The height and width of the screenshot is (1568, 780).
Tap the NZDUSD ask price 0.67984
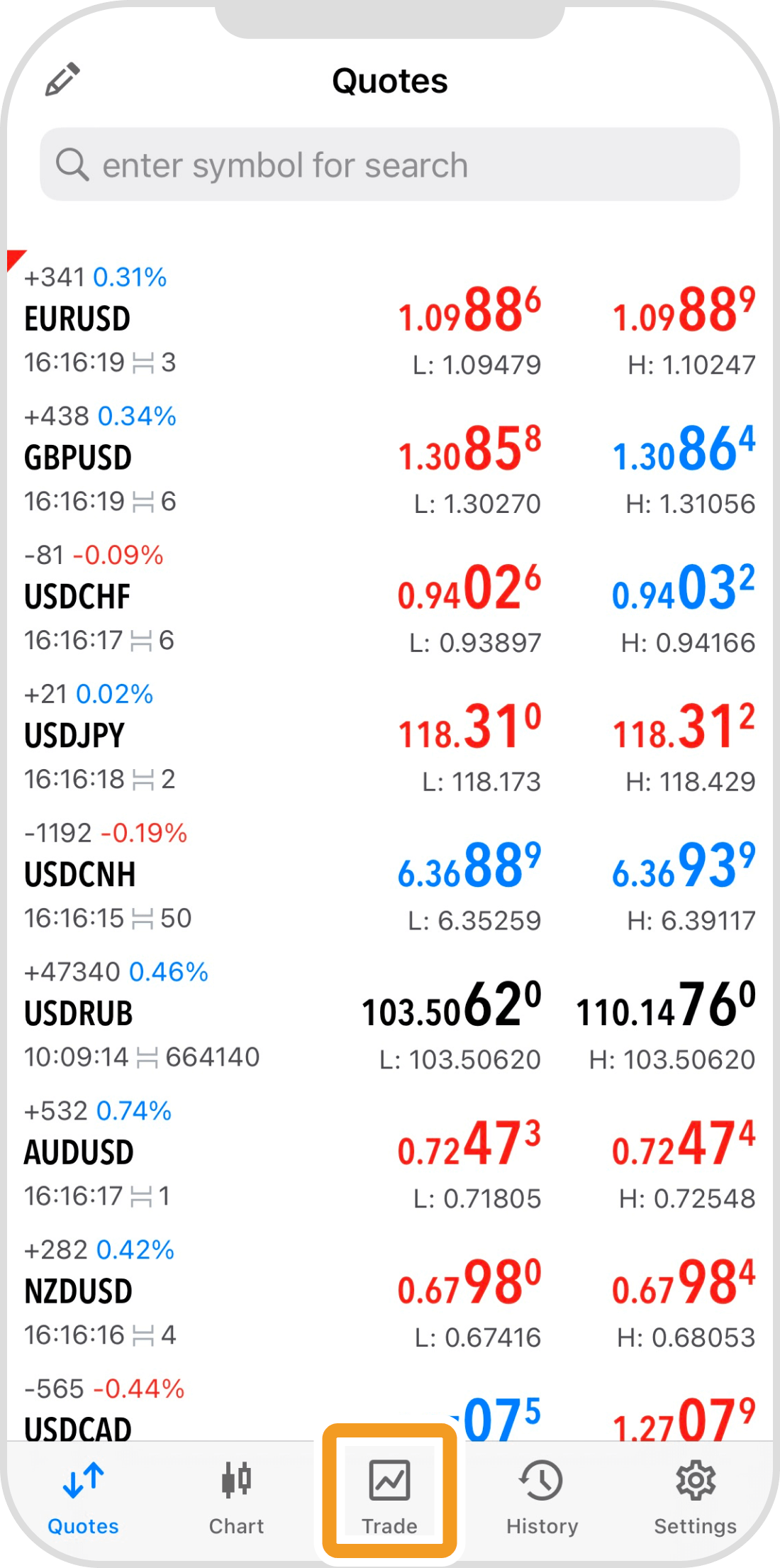click(x=684, y=1283)
